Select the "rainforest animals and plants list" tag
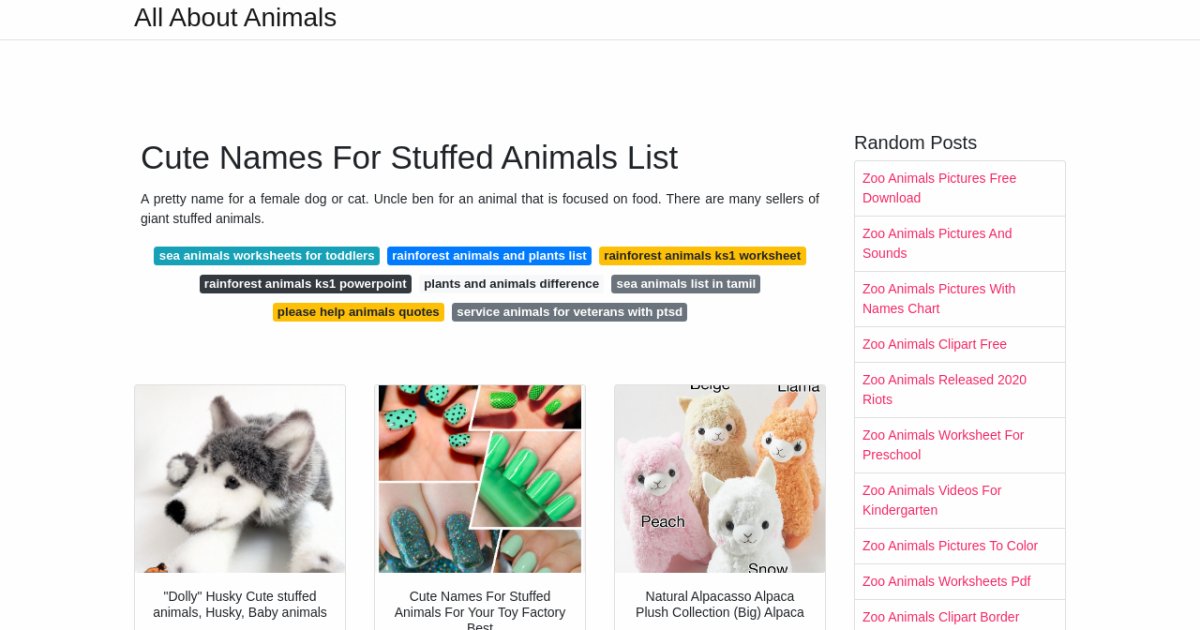The image size is (1200, 630). click(489, 255)
